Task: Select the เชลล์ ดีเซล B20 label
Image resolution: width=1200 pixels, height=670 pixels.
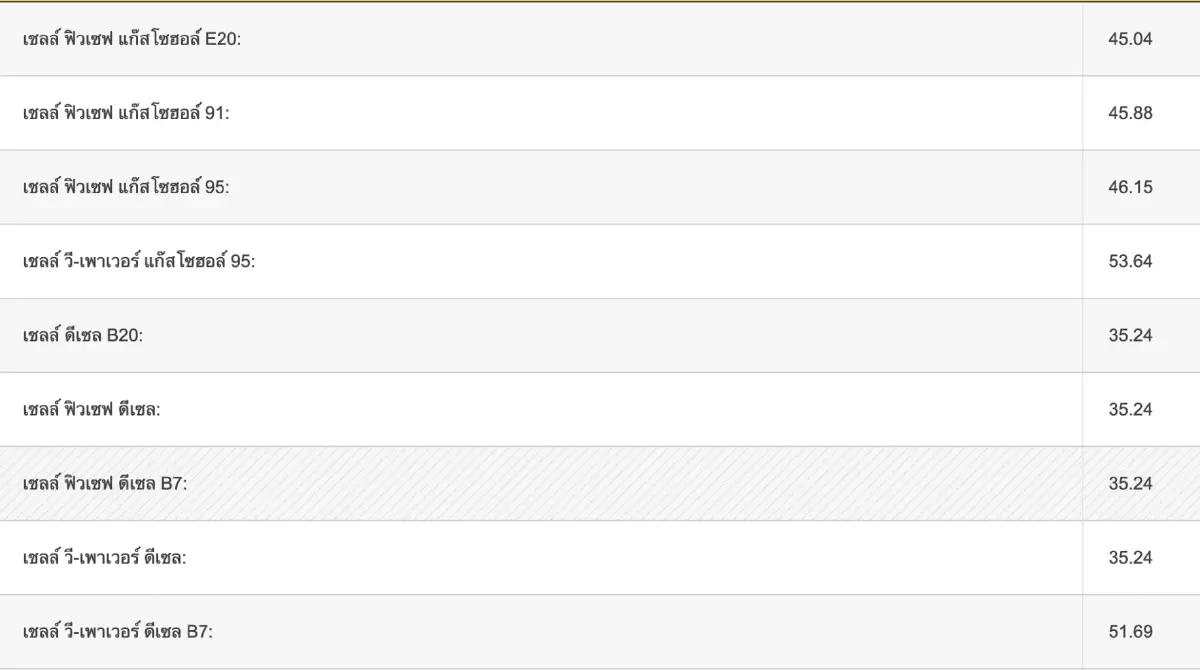Action: pos(83,335)
